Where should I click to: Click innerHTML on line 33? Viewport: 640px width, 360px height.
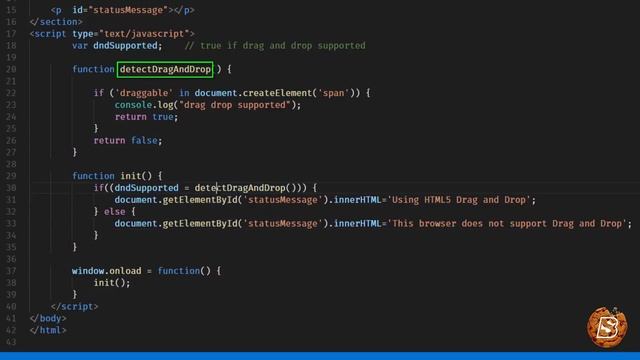click(358, 223)
